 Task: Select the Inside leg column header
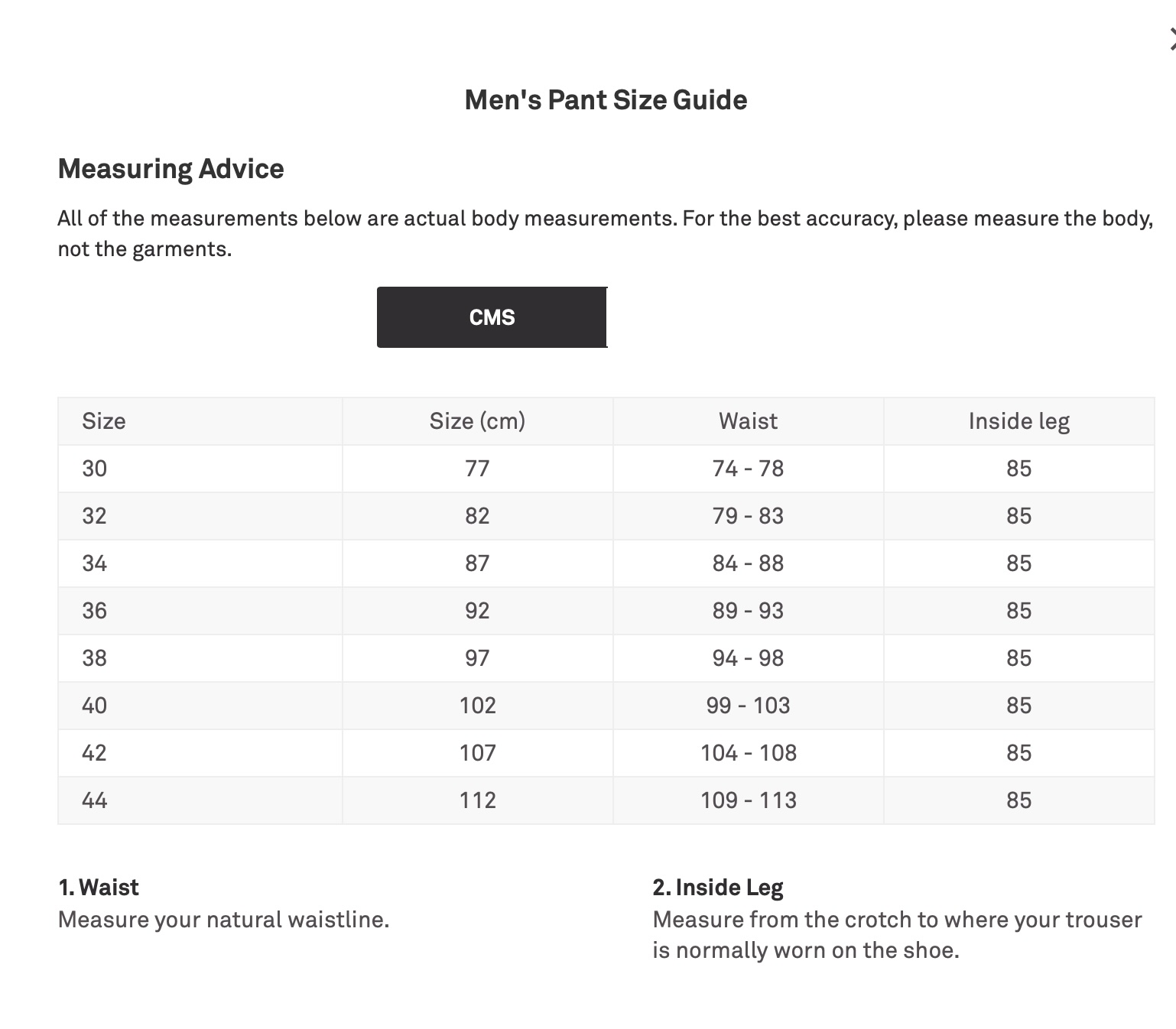1018,421
